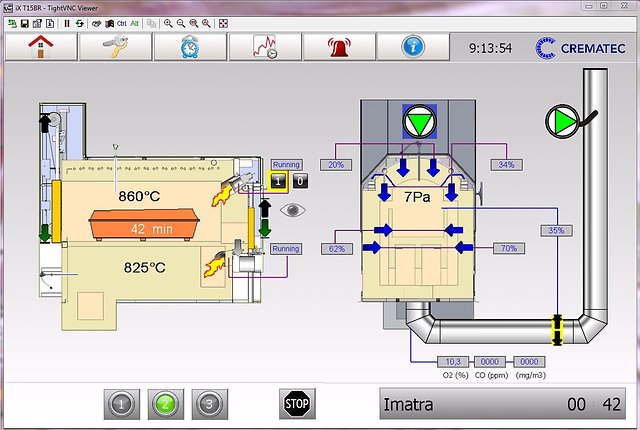
Task: Switch burner to position 1
Action: 278,181
